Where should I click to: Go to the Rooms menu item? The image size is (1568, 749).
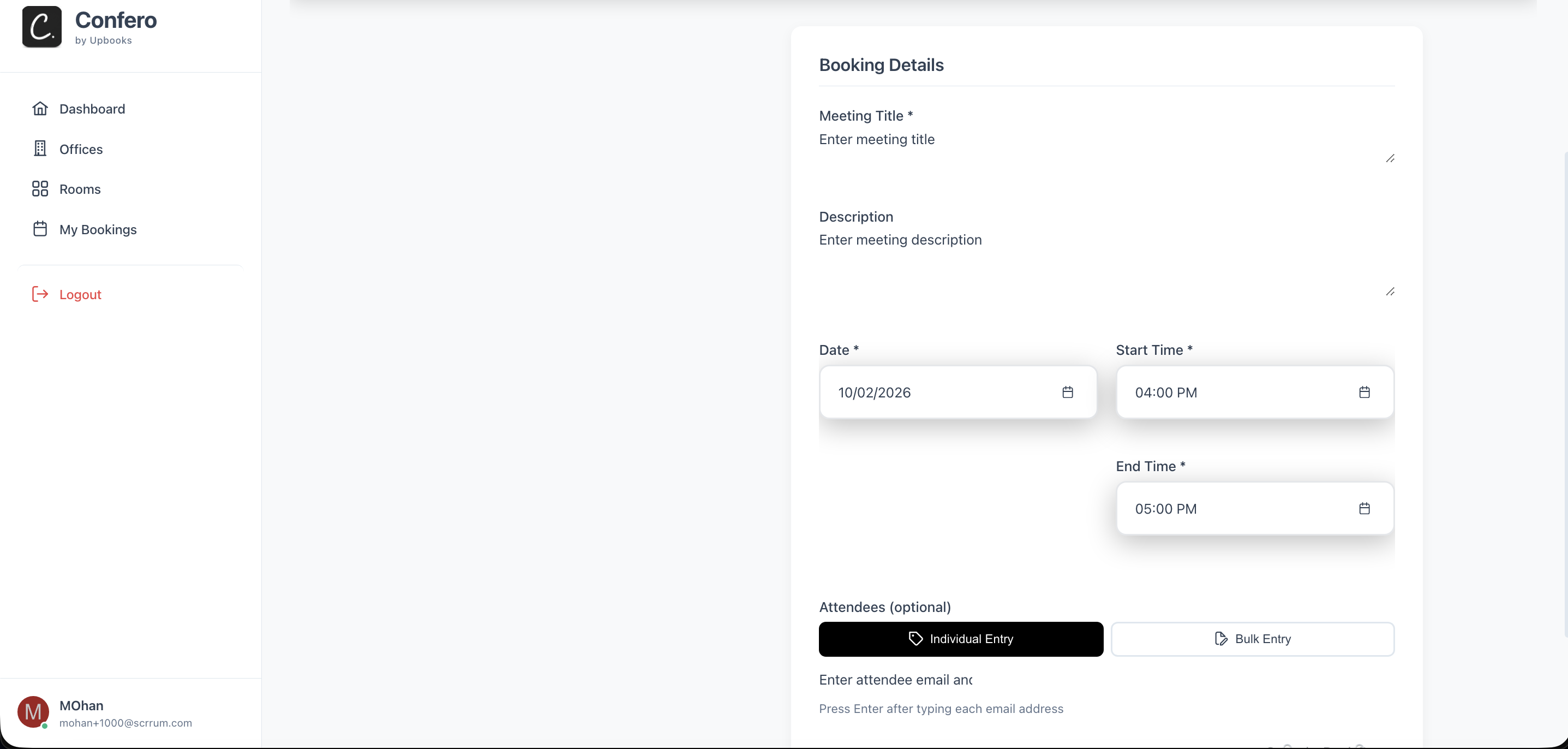click(x=80, y=189)
